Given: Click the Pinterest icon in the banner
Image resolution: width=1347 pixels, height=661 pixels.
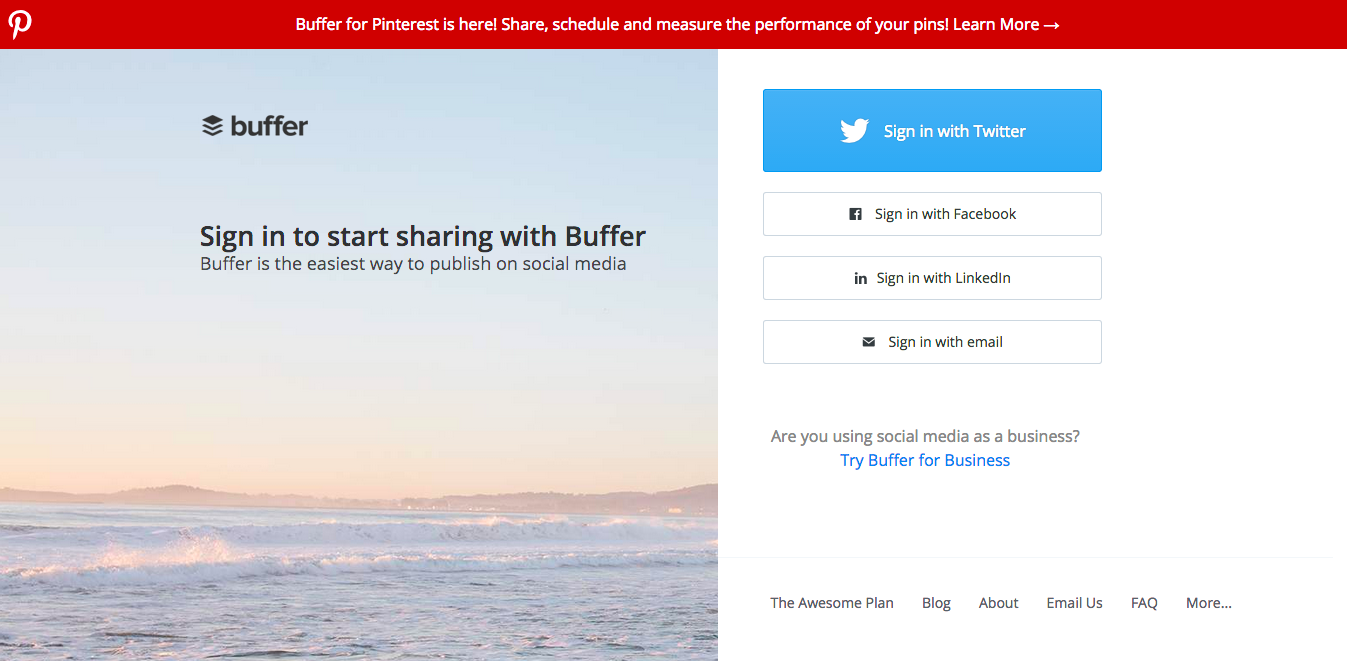Looking at the screenshot, I should click(20, 24).
